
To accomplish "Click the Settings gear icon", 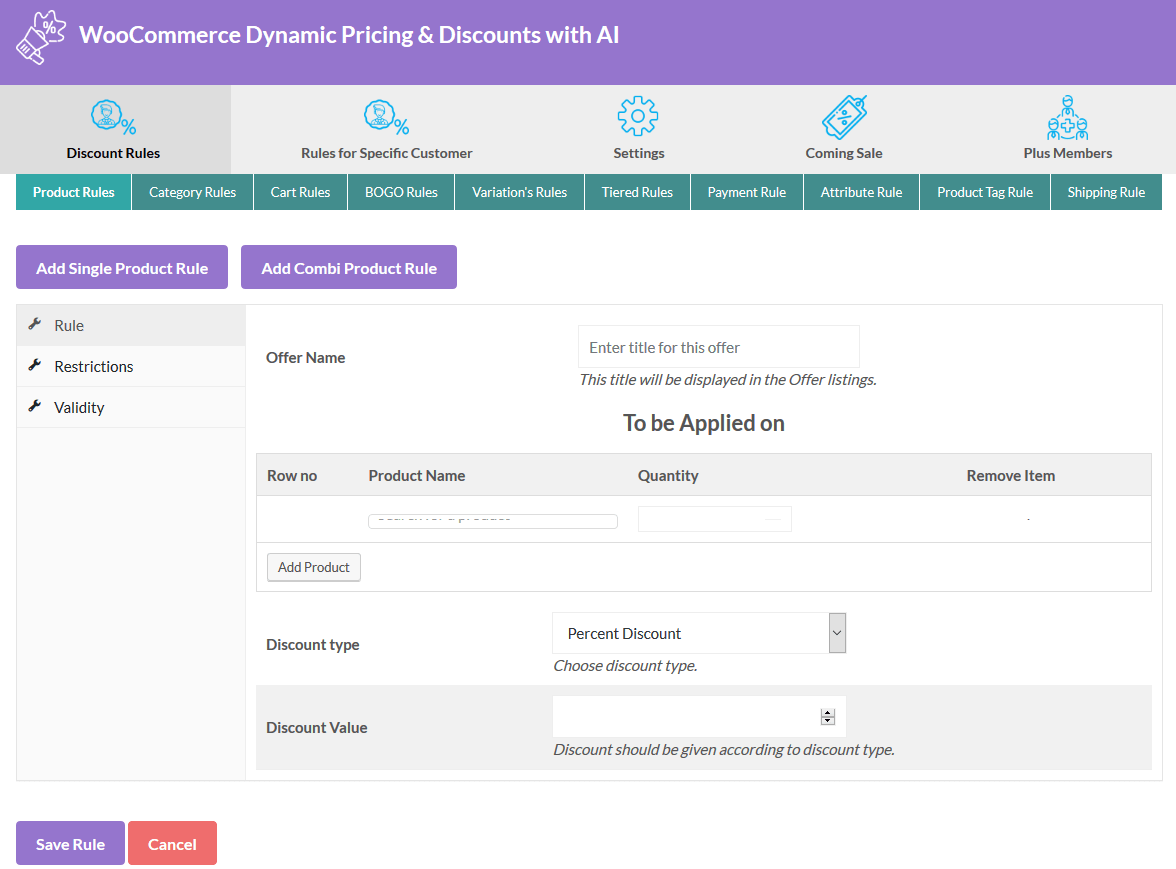I will [x=638, y=116].
